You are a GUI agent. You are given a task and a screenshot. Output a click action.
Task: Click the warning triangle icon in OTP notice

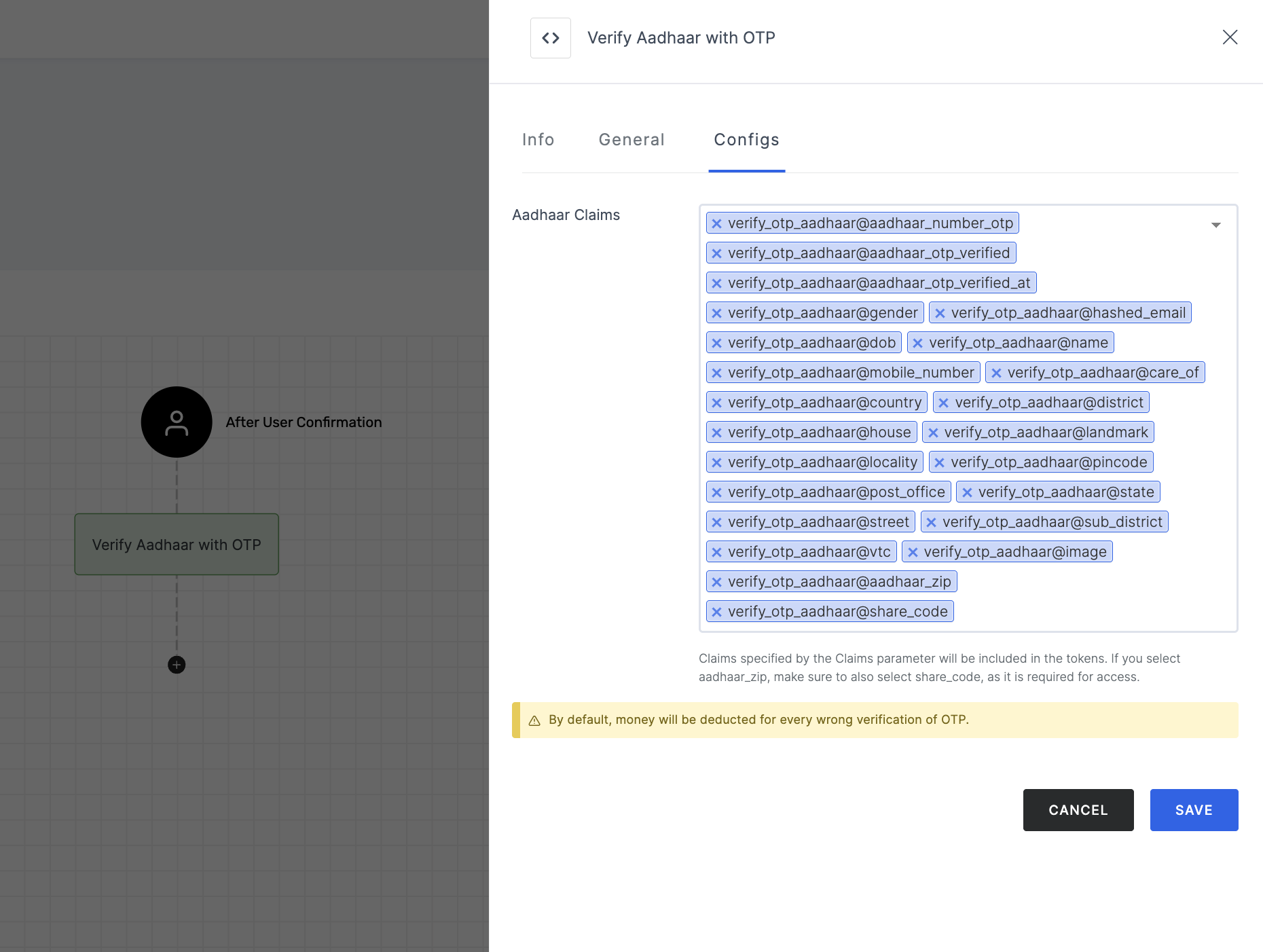[x=534, y=720]
